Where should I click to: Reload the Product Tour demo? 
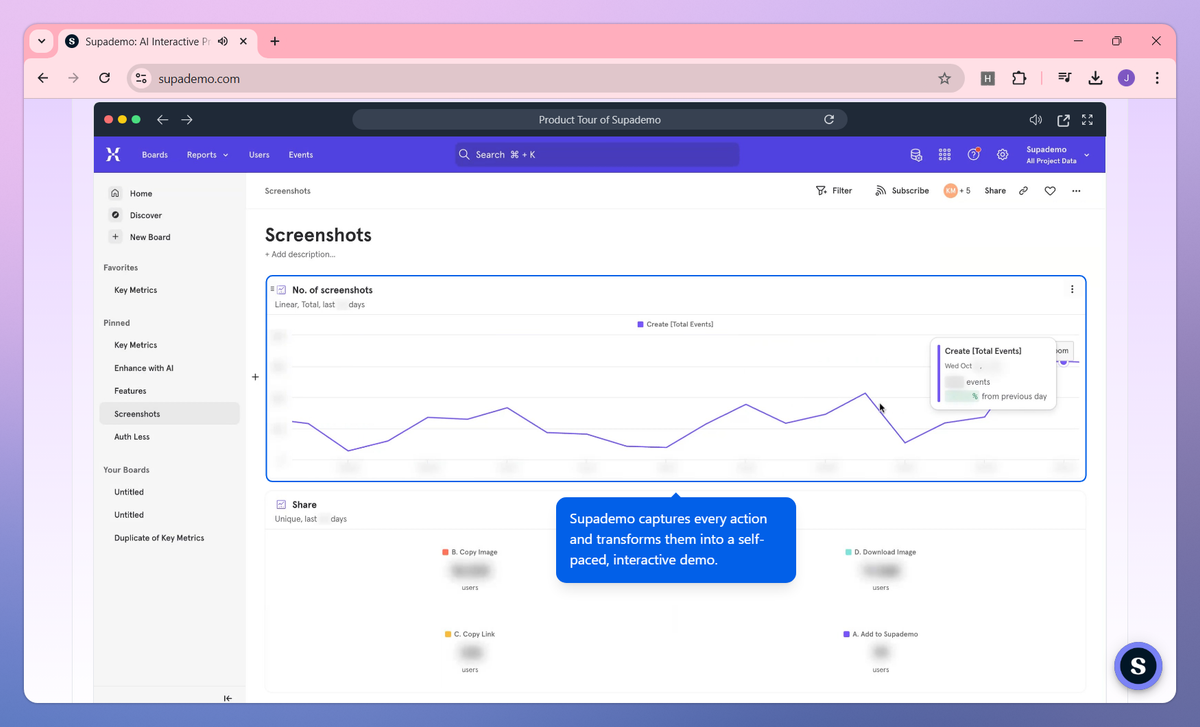tap(829, 120)
